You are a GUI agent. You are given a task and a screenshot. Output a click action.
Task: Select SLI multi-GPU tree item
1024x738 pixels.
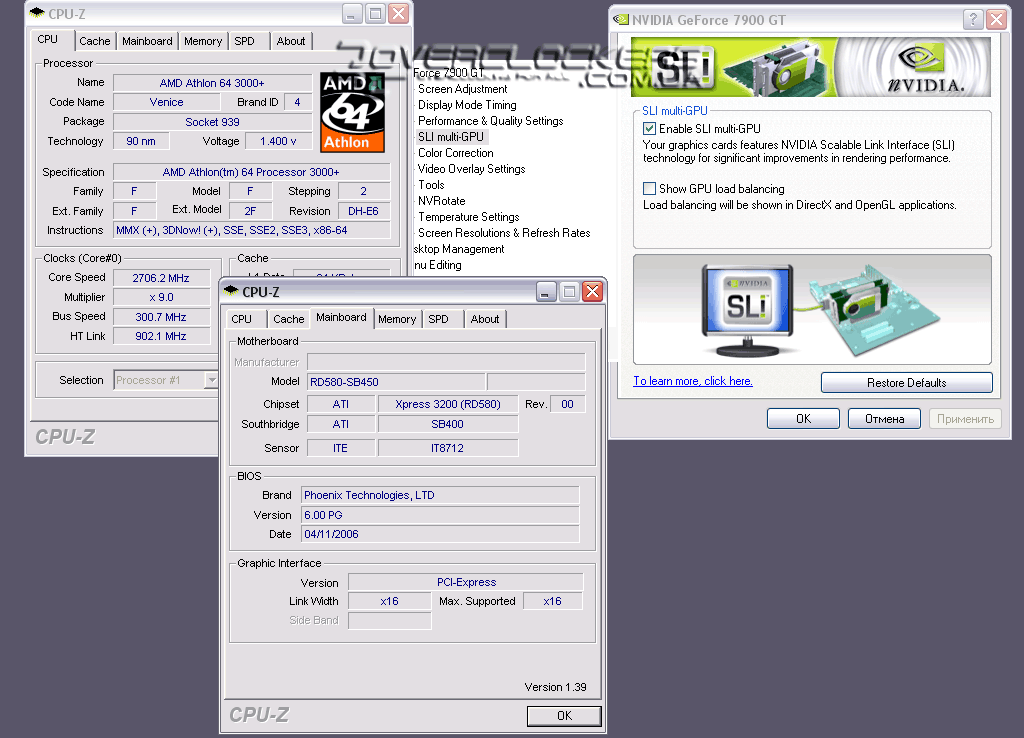coord(451,136)
